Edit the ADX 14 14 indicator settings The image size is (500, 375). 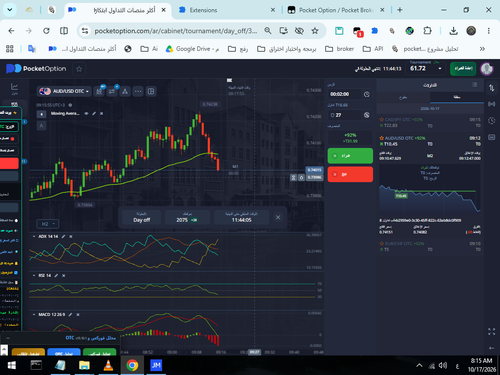coord(63,236)
